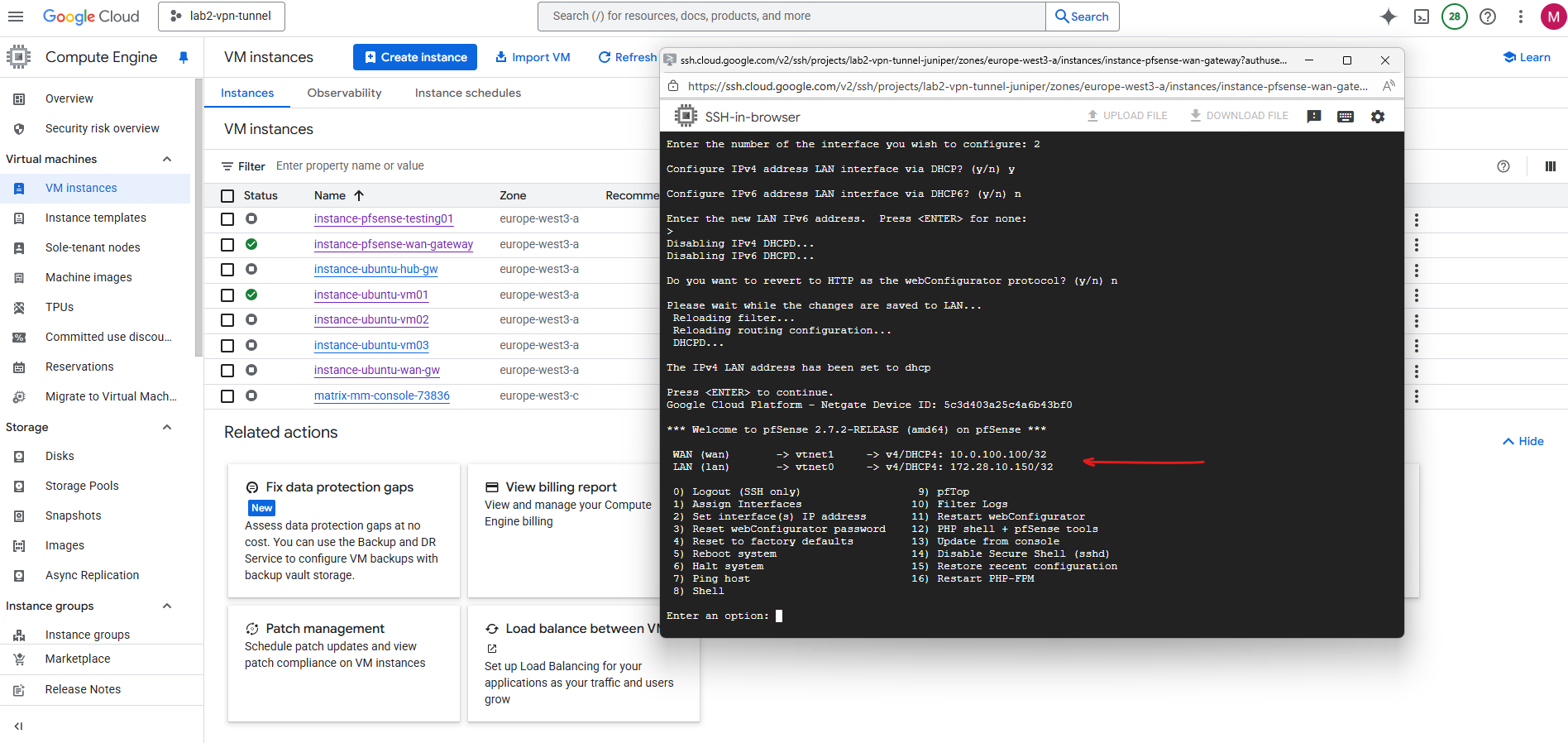Open the lab2-vpn-tunnel project picker
The width and height of the screenshot is (1568, 743).
222,17
